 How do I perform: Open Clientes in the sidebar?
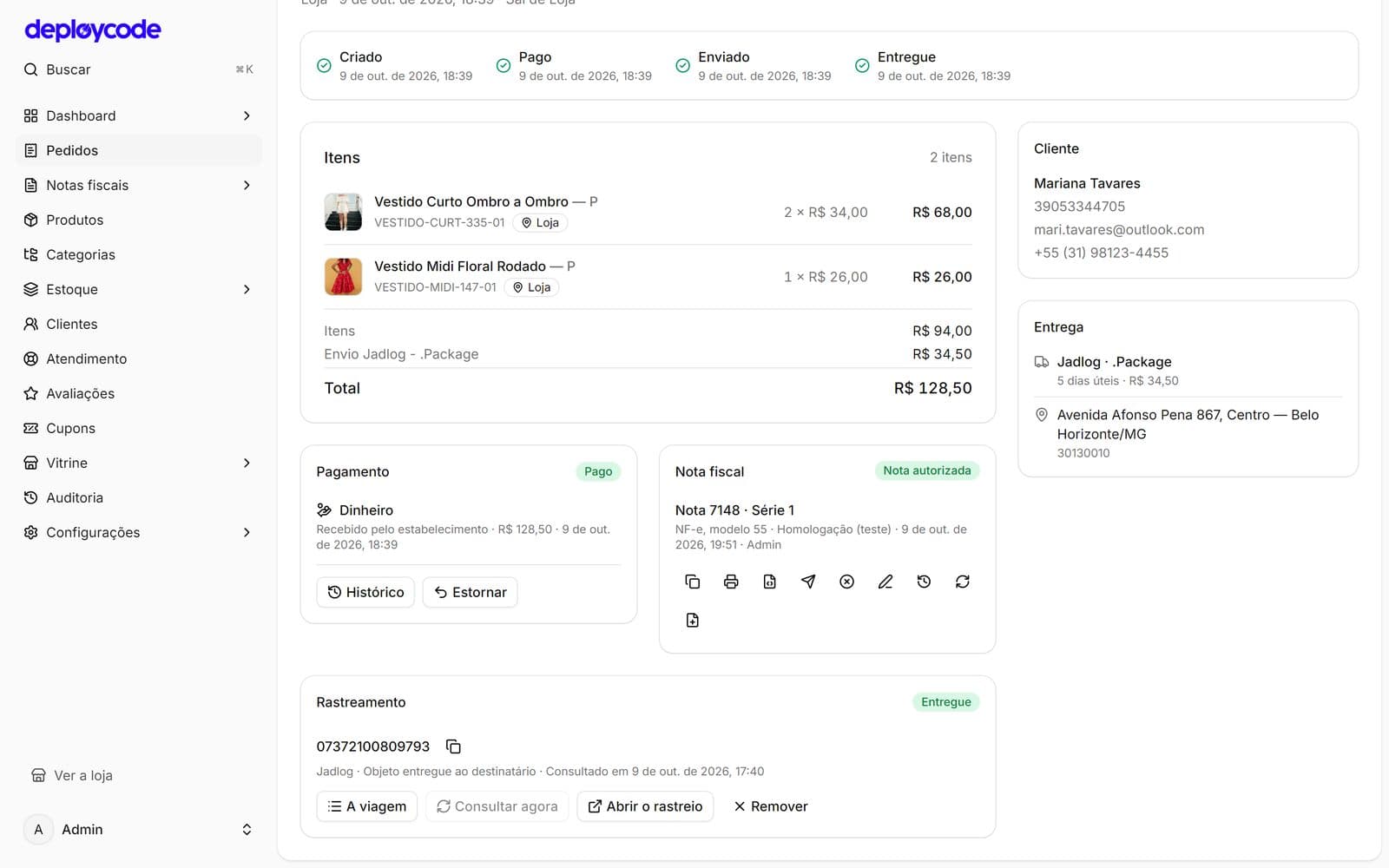click(139, 324)
